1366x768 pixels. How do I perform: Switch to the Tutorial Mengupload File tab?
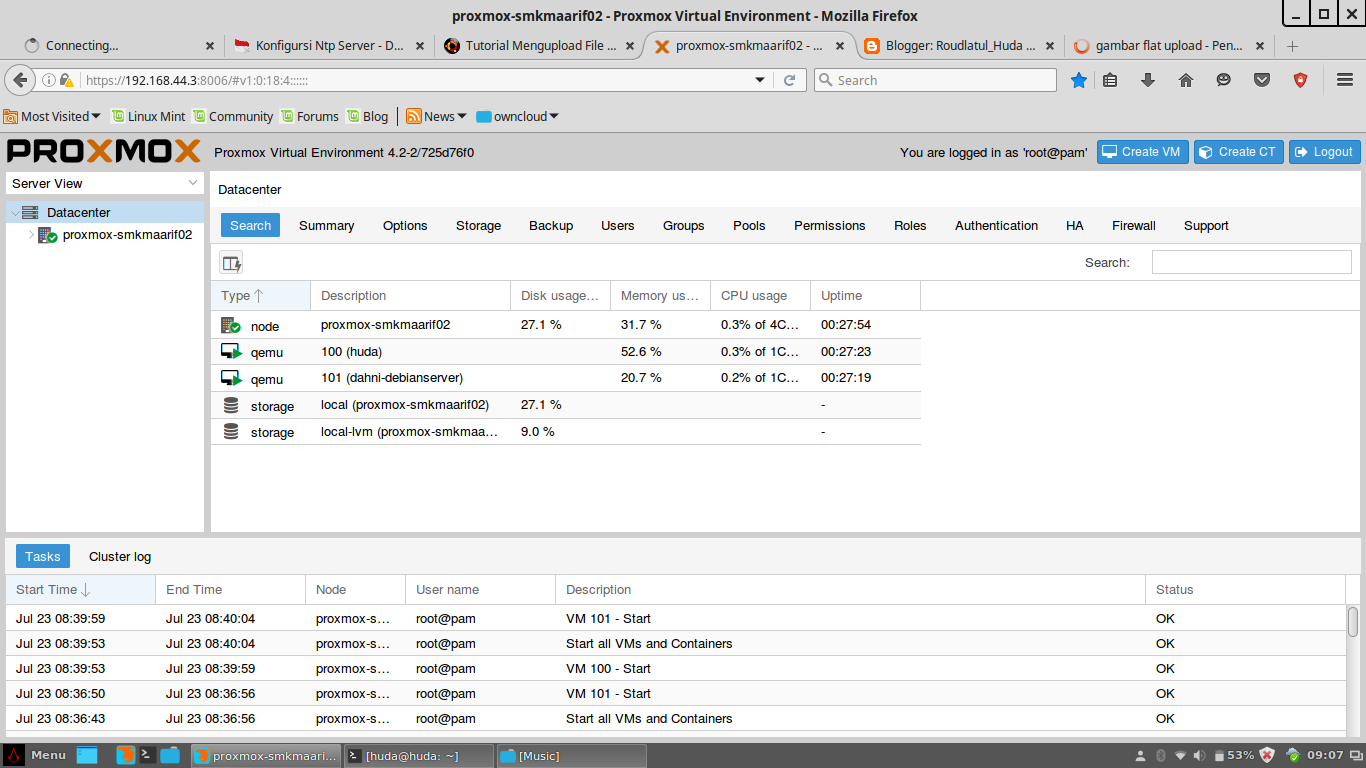pos(538,46)
